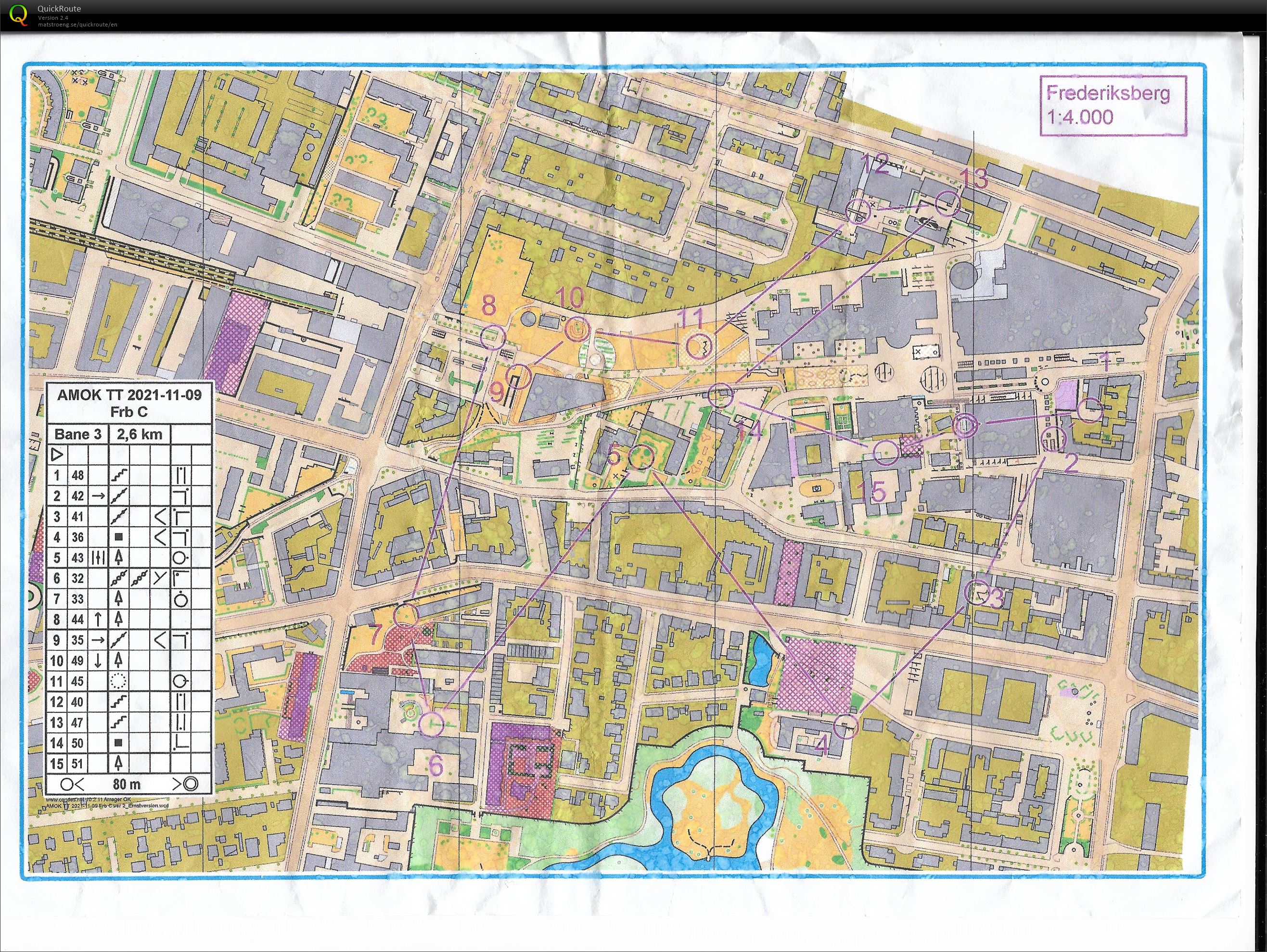Click the Frb C subtitle text

click(x=129, y=412)
